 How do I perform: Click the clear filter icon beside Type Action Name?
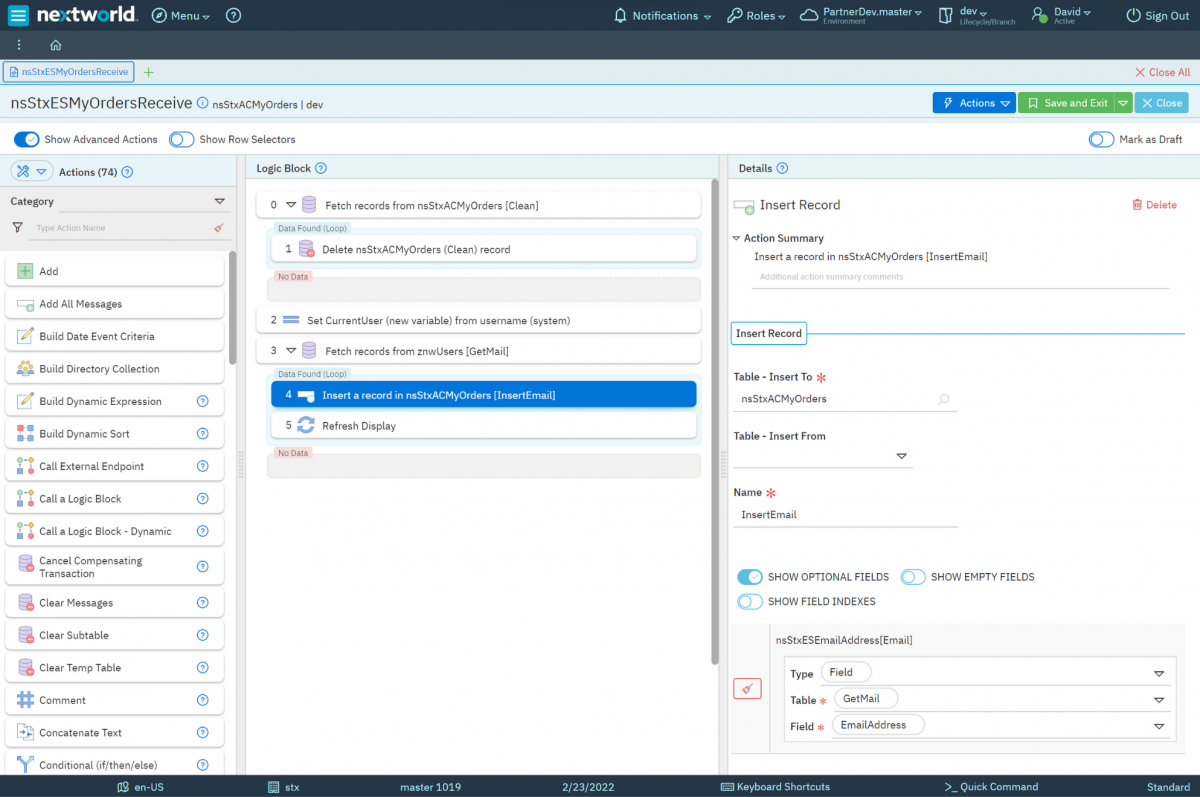218,228
